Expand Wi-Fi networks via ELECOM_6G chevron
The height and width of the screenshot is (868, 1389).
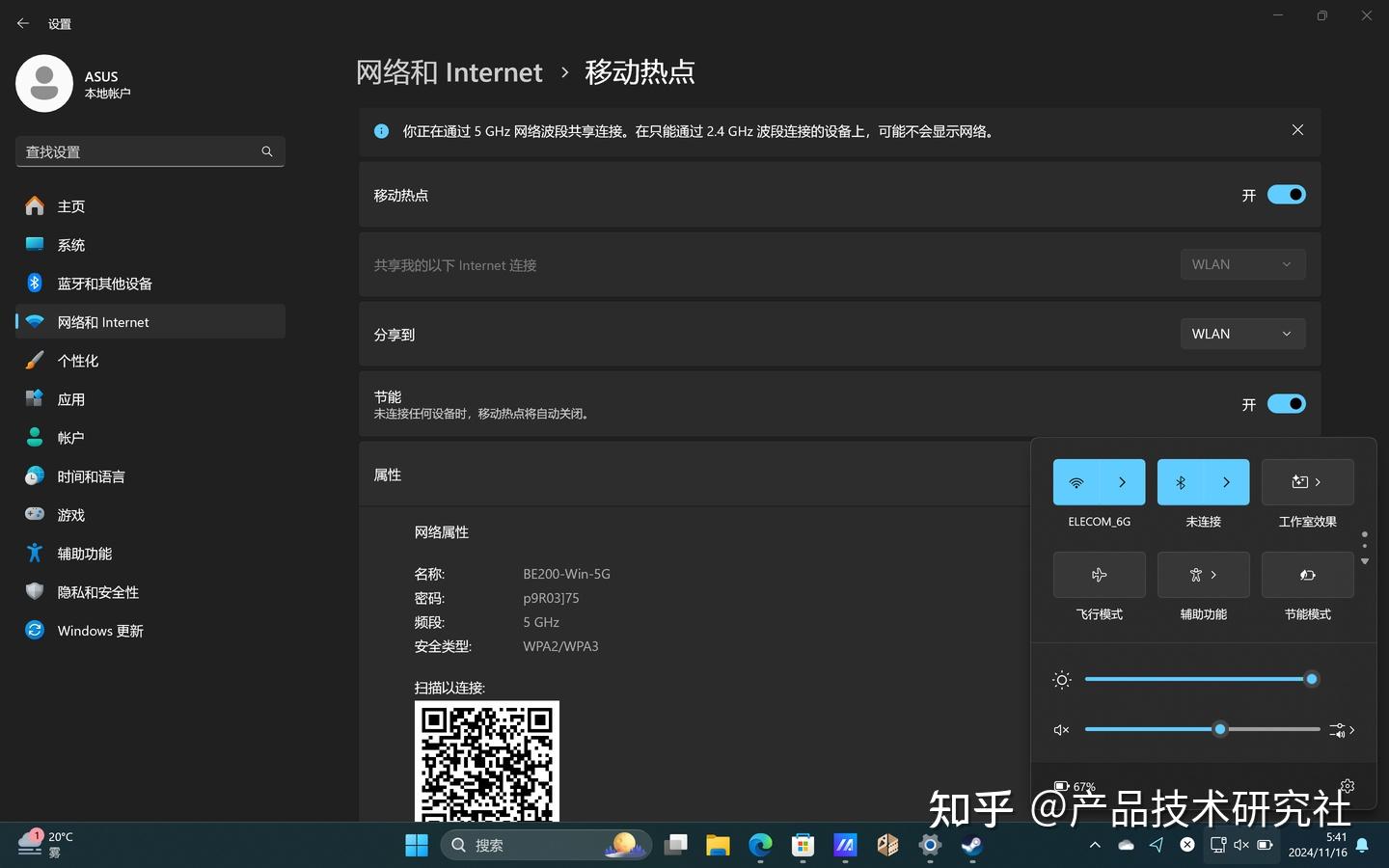pos(1122,482)
